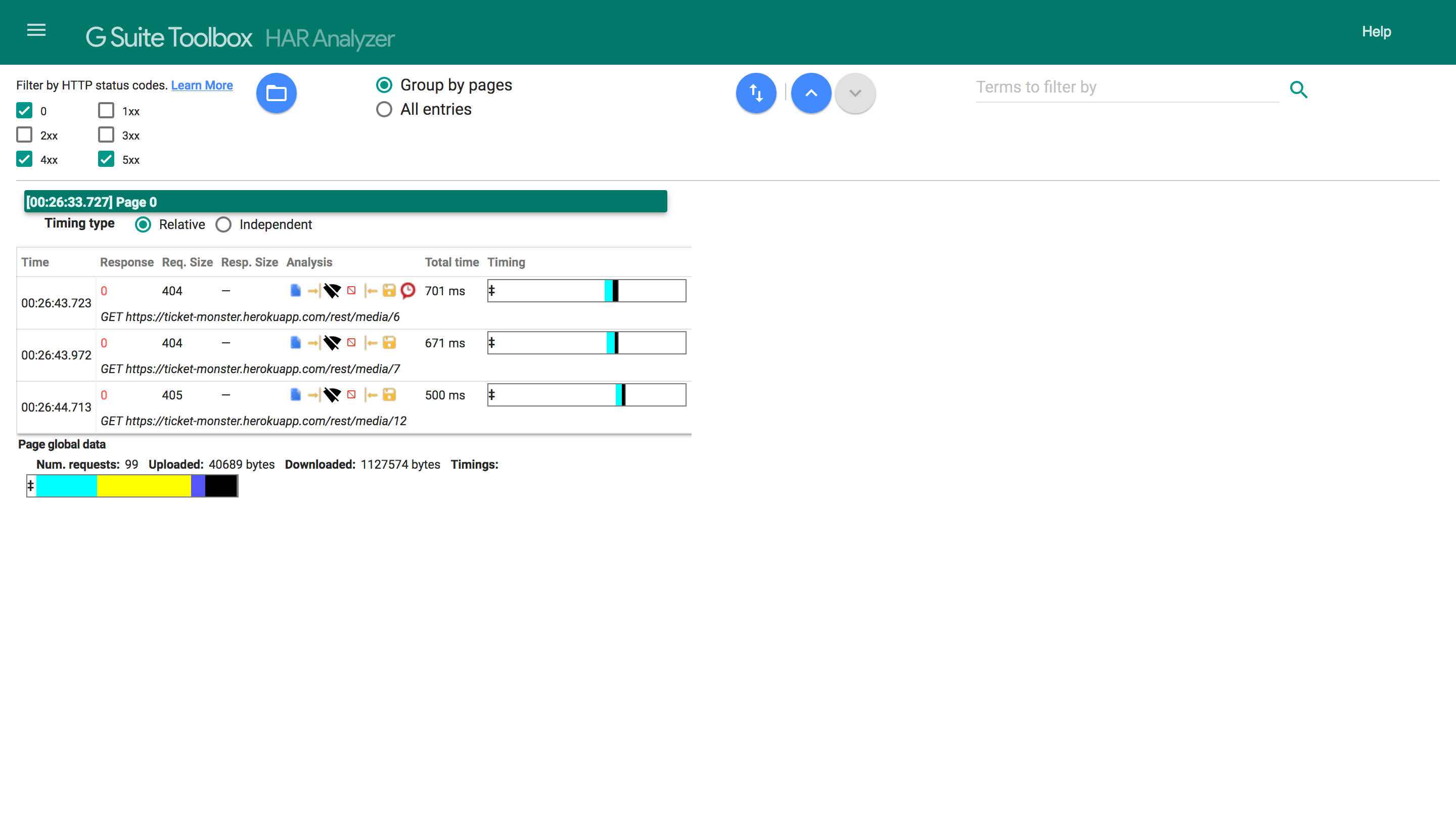Enable the 2xx status code filter
The height and width of the screenshot is (813, 1456).
[x=24, y=135]
